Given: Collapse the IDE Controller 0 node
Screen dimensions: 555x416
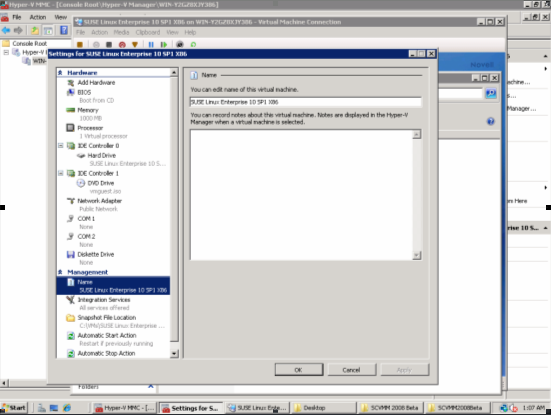Looking at the screenshot, I should click(x=61, y=146).
